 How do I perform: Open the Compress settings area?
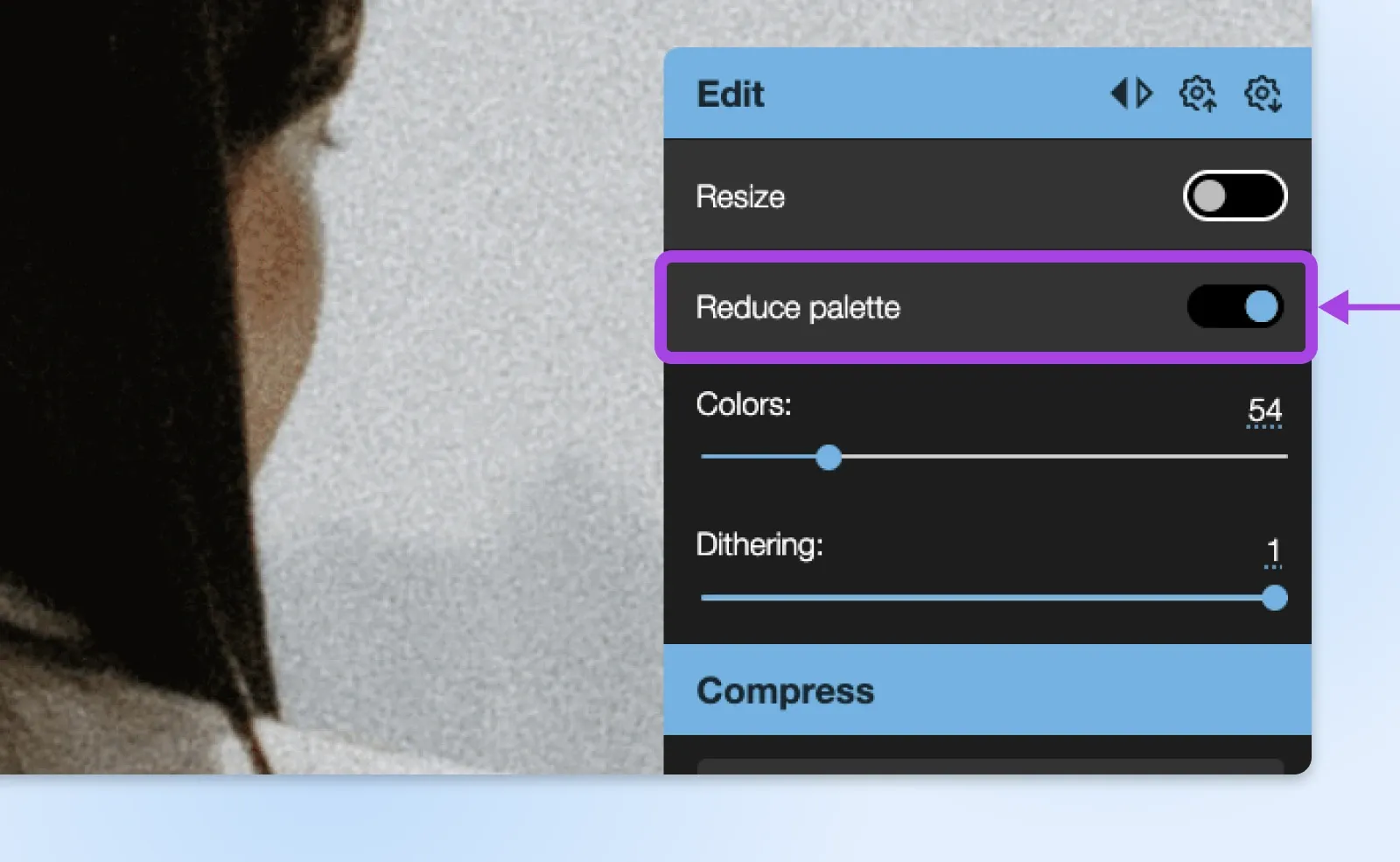click(785, 690)
